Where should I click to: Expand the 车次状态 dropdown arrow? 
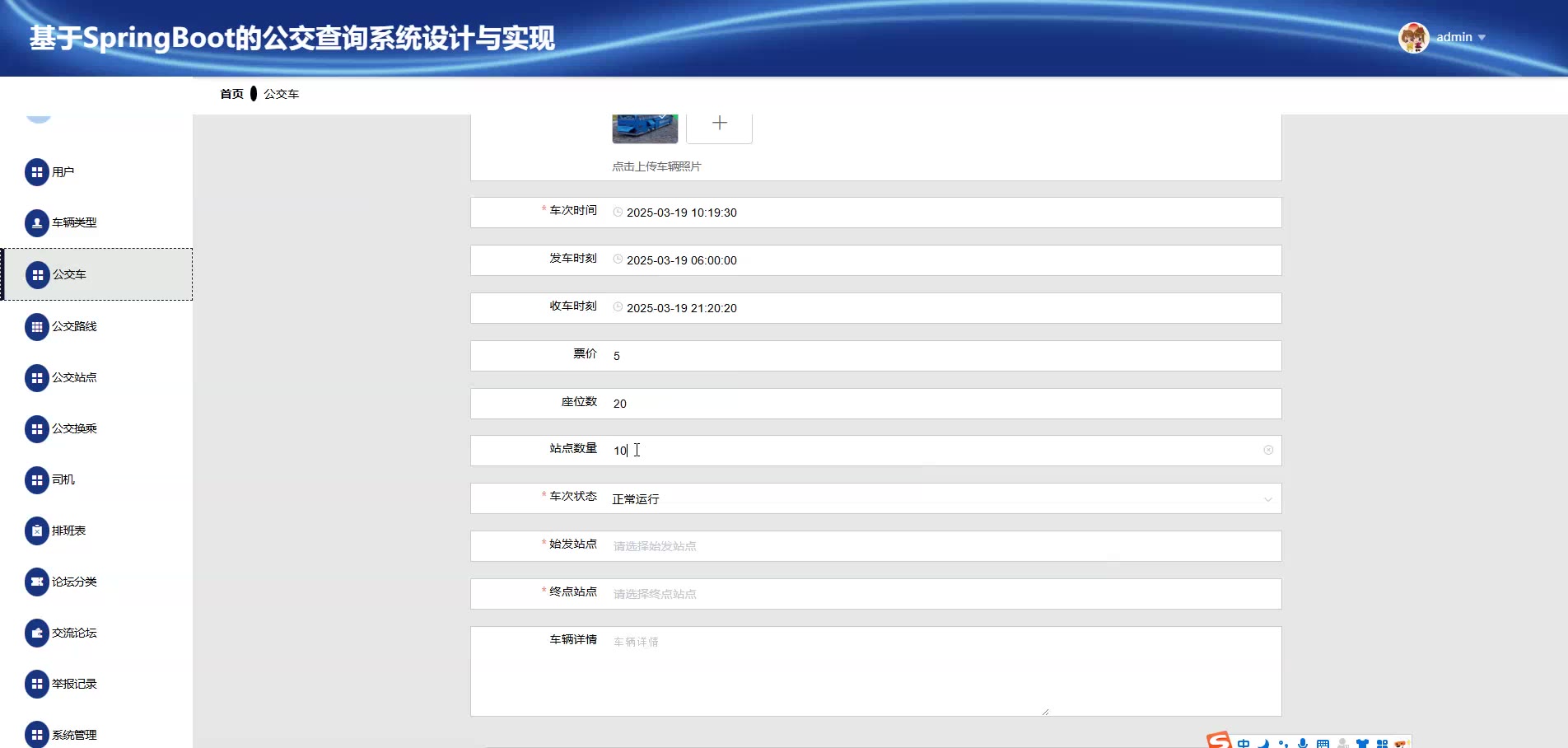[1268, 499]
